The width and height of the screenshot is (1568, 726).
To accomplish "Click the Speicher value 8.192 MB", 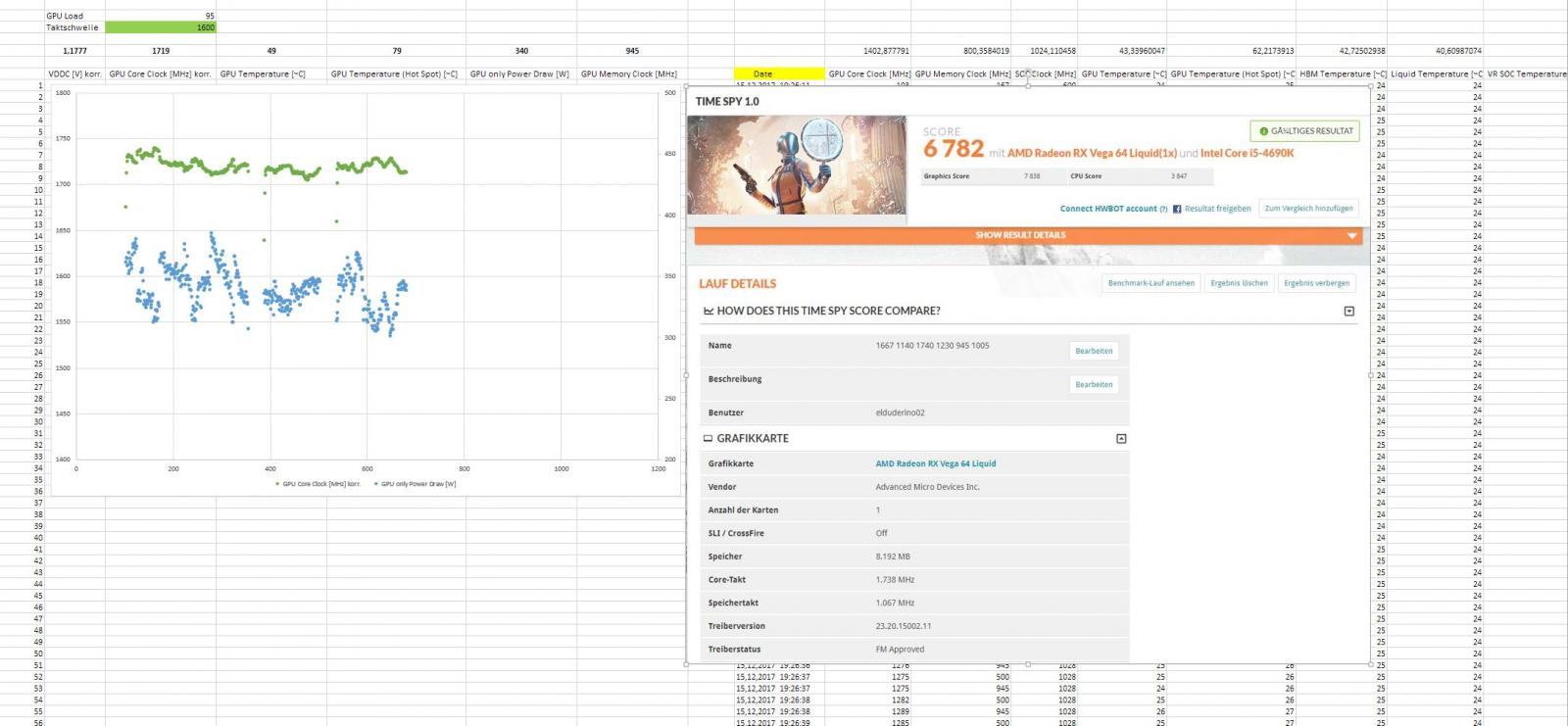I will coord(893,557).
